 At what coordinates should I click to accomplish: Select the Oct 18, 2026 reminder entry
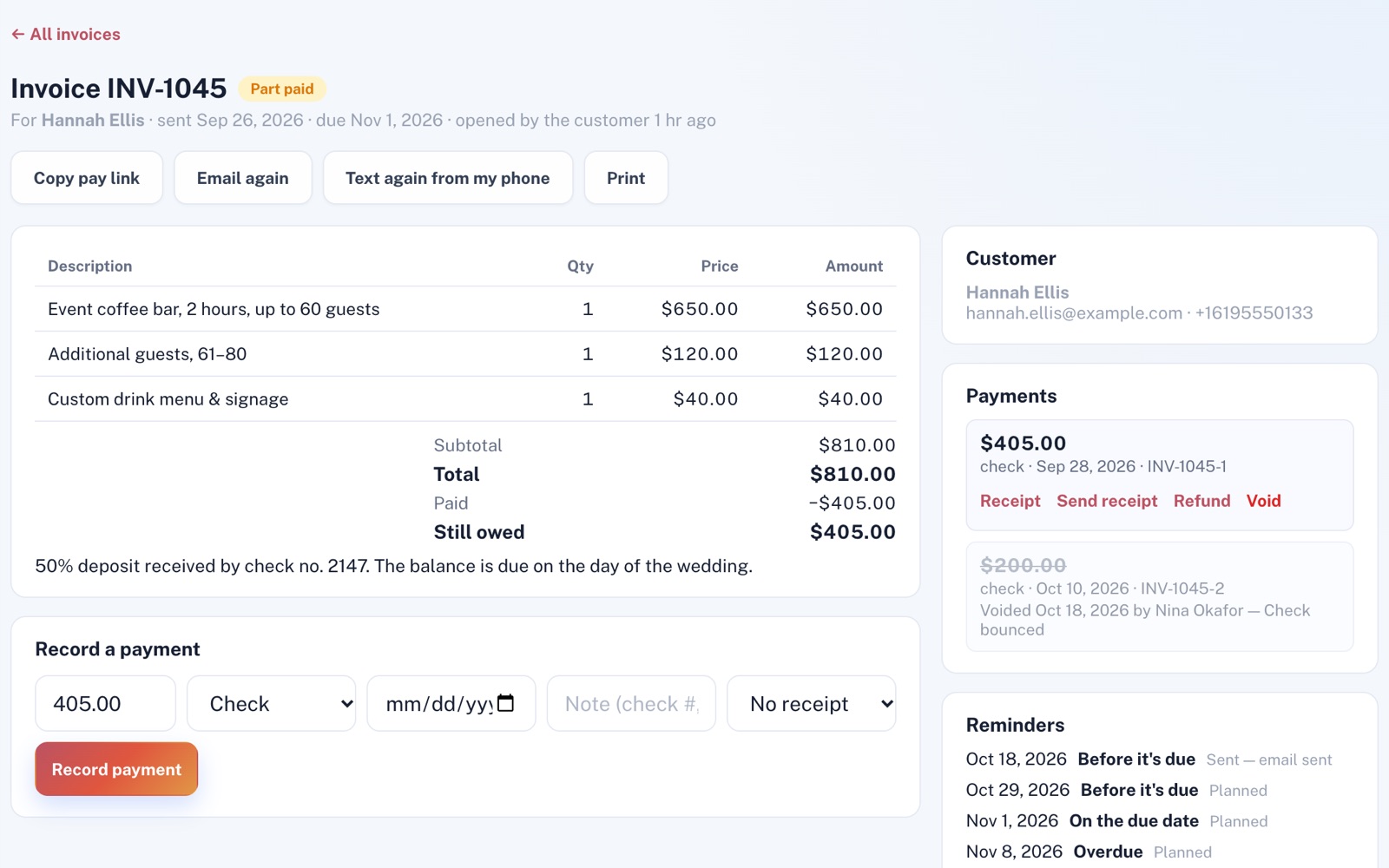coord(1149,759)
